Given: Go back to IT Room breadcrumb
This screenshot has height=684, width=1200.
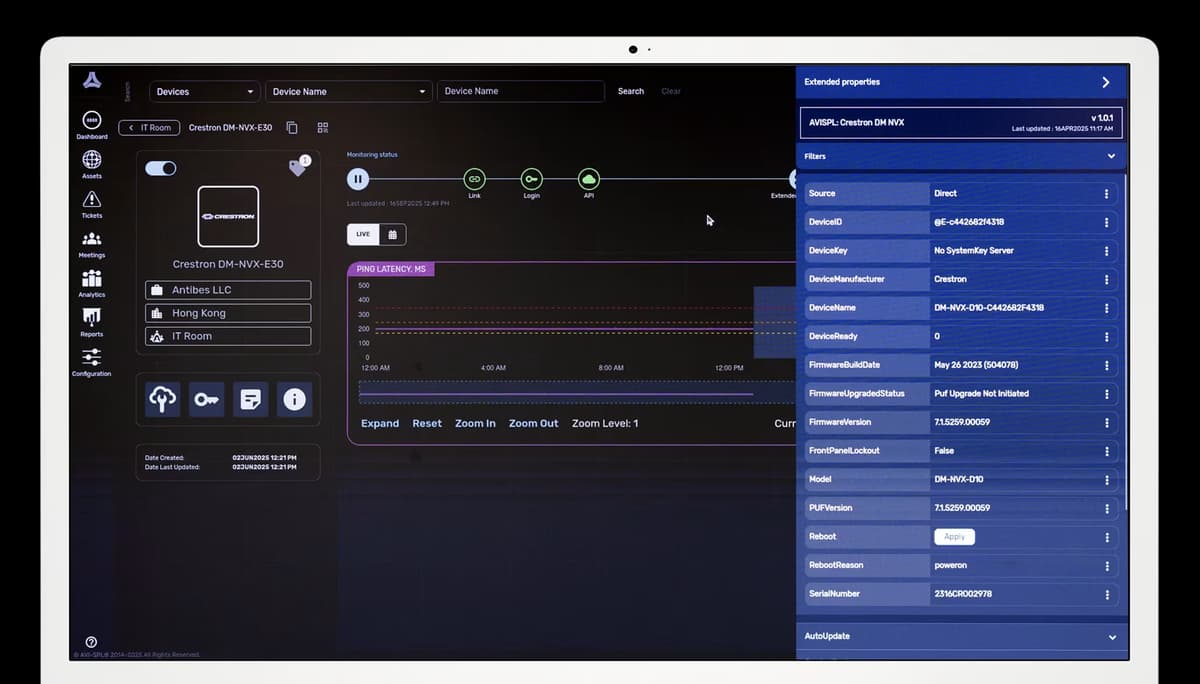Looking at the screenshot, I should coord(150,128).
